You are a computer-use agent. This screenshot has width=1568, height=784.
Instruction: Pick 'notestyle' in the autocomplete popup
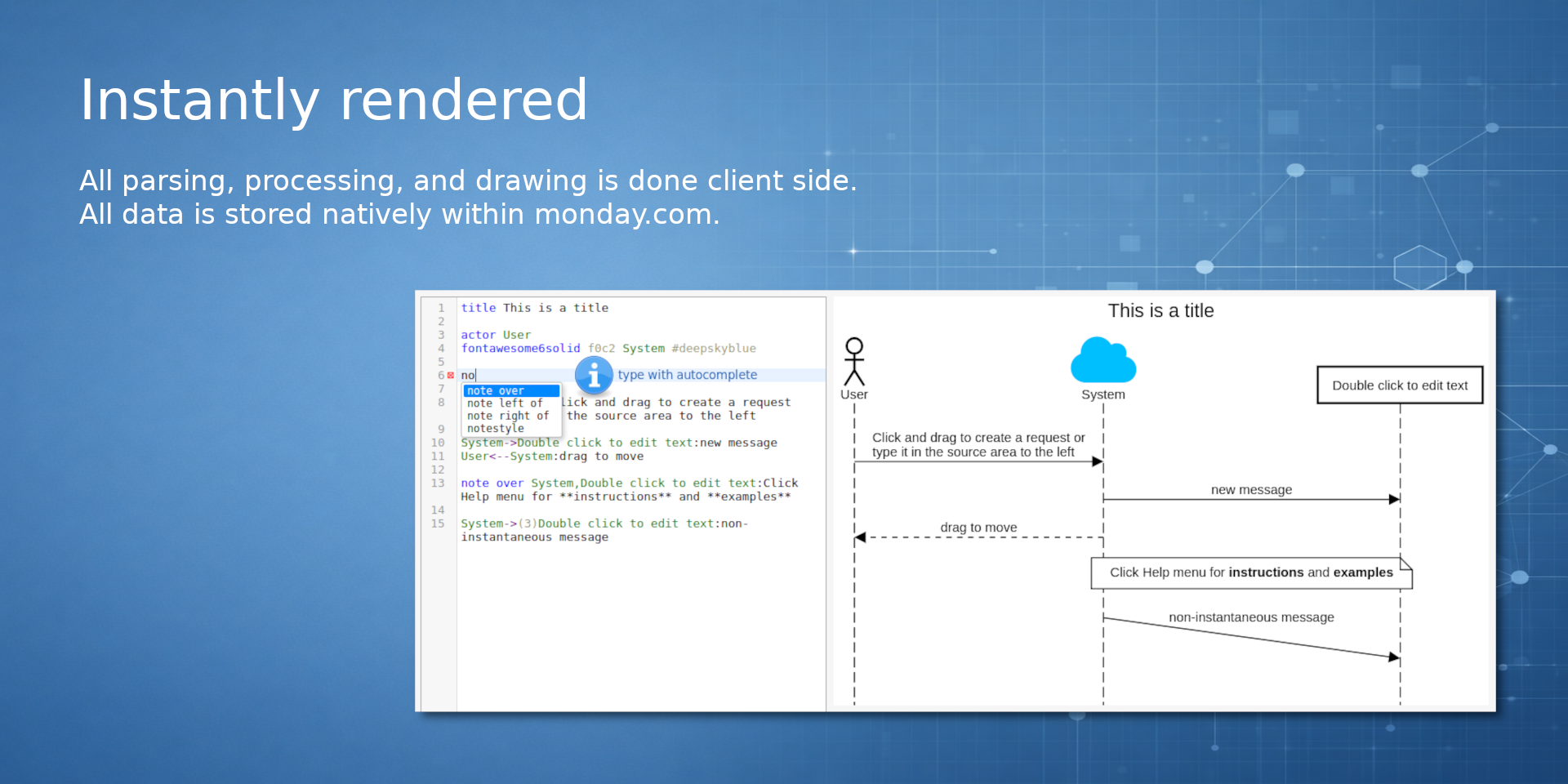496,429
